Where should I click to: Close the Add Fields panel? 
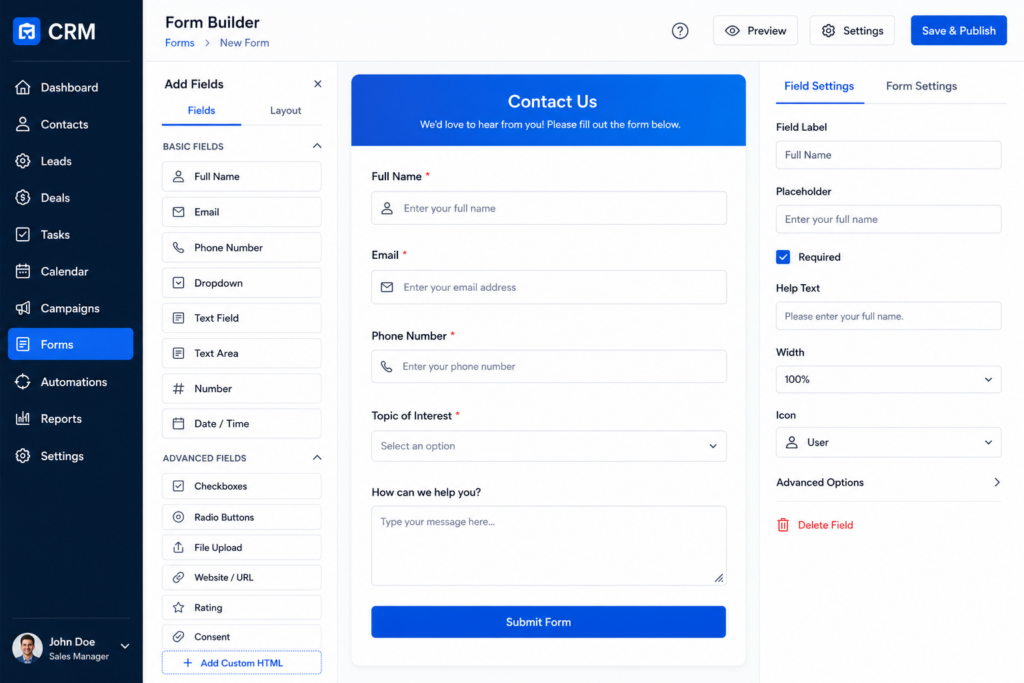pyautogui.click(x=317, y=84)
